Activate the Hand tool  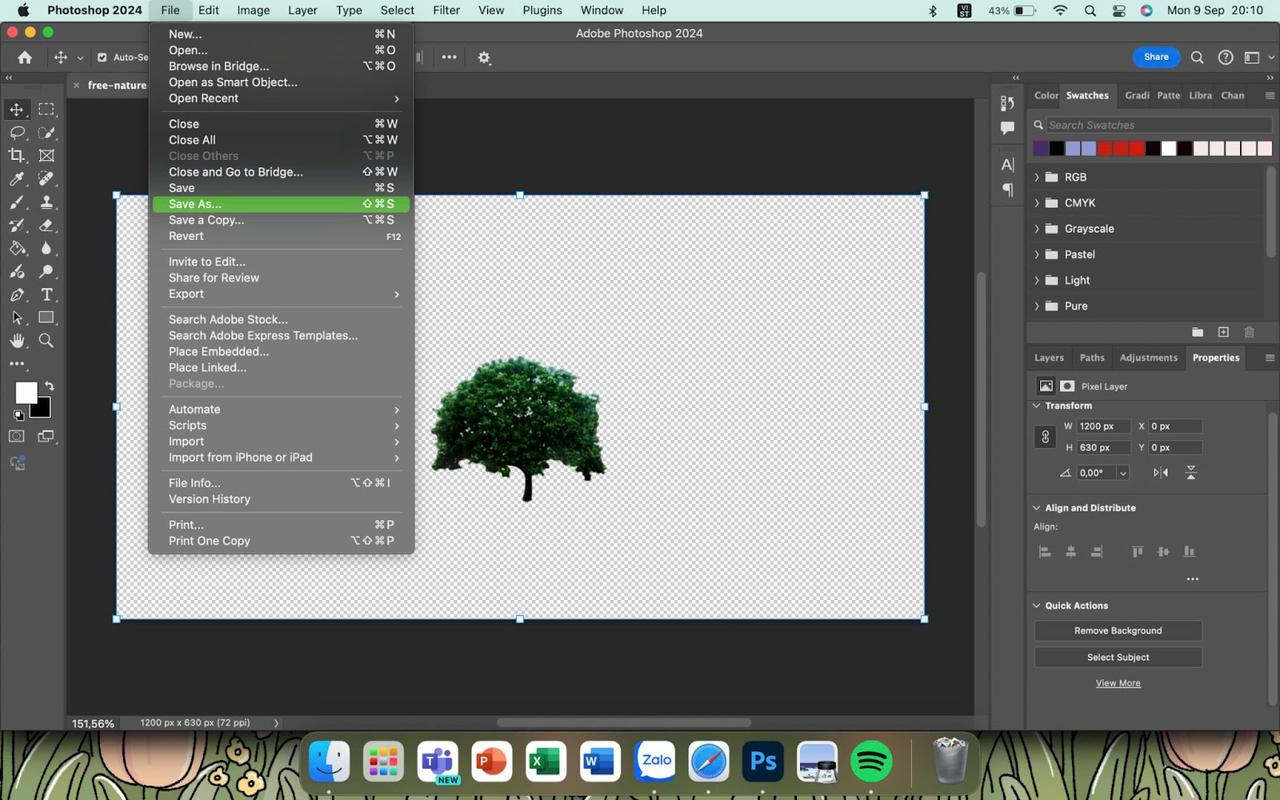pyautogui.click(x=17, y=341)
